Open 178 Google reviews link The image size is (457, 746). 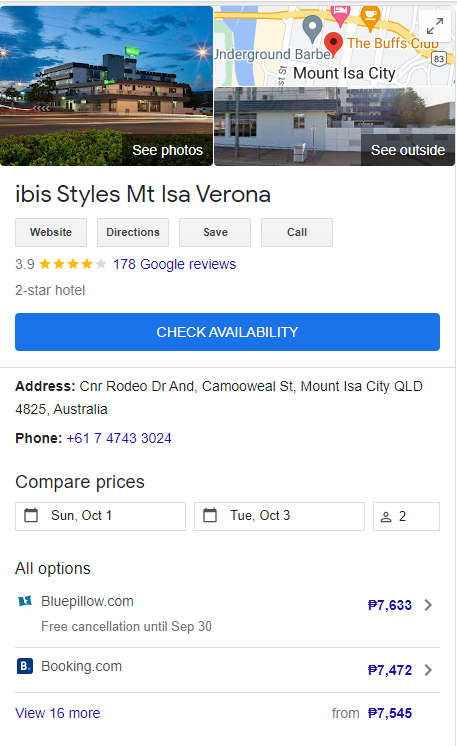[x=174, y=264]
